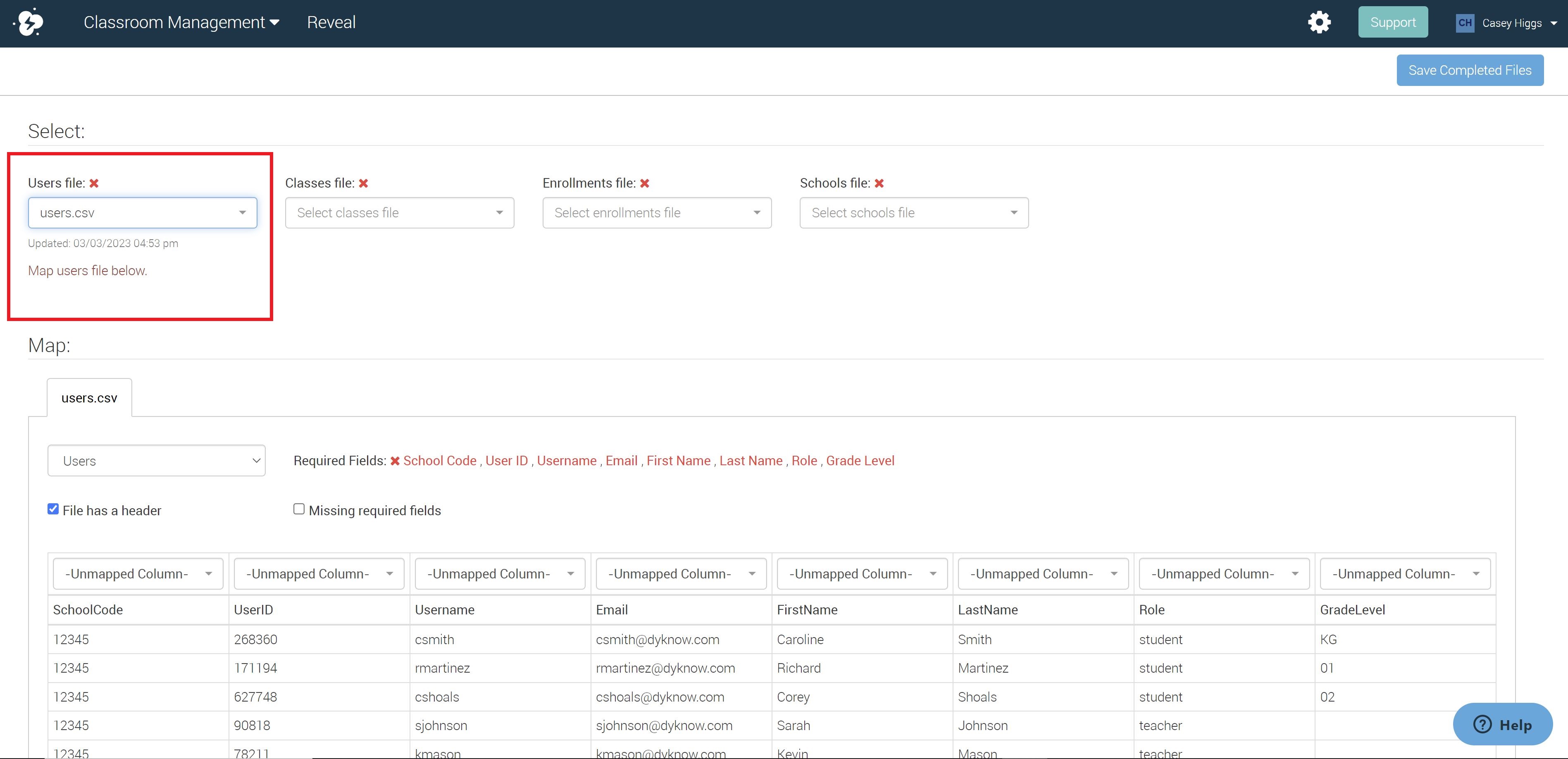Click the KG grade level cell
1568x759 pixels.
click(1405, 640)
